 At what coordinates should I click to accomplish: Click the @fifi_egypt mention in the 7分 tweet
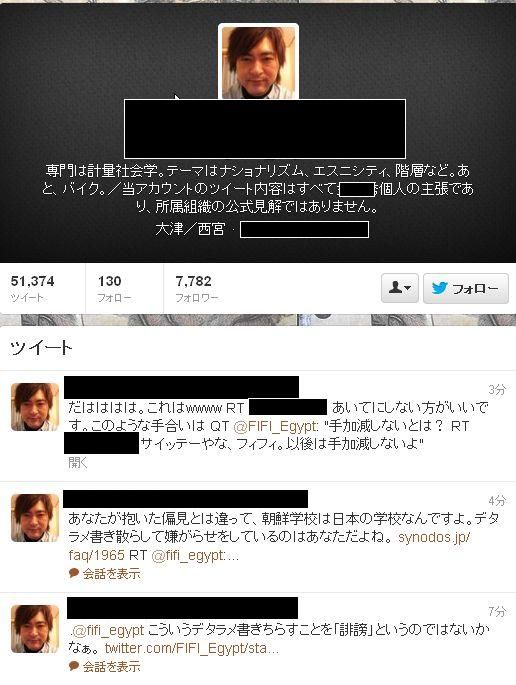coord(107,630)
